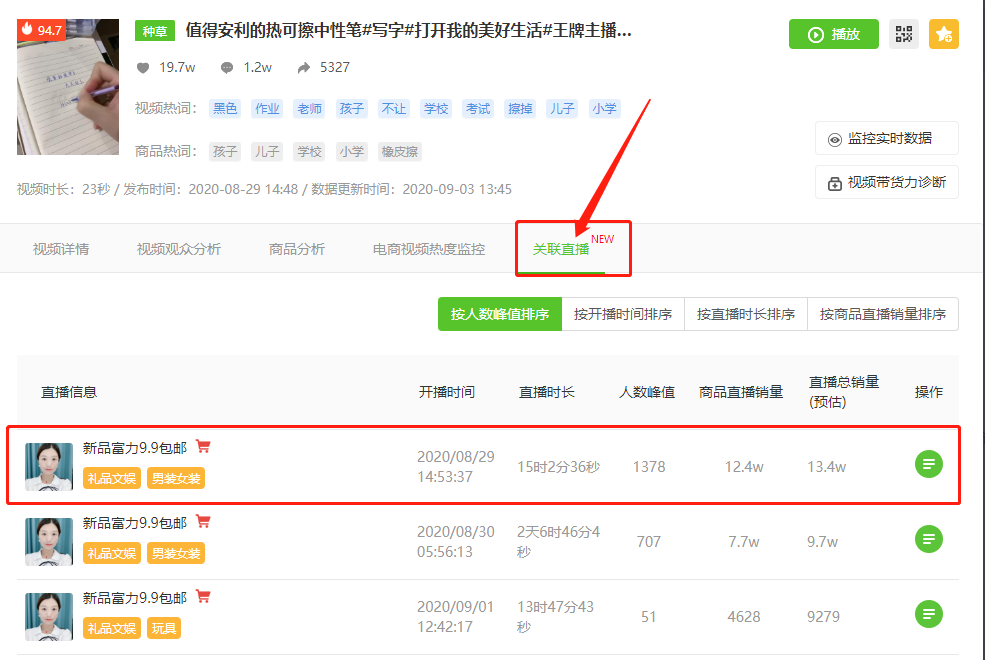Click the share arrow icon
The height and width of the screenshot is (660, 985).
tap(304, 67)
